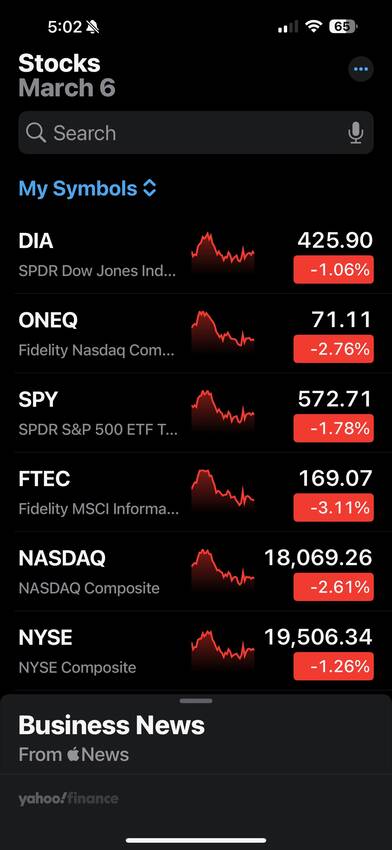Tap the silent mode bell icon
Viewport: 392px width, 850px height.
coord(93,27)
